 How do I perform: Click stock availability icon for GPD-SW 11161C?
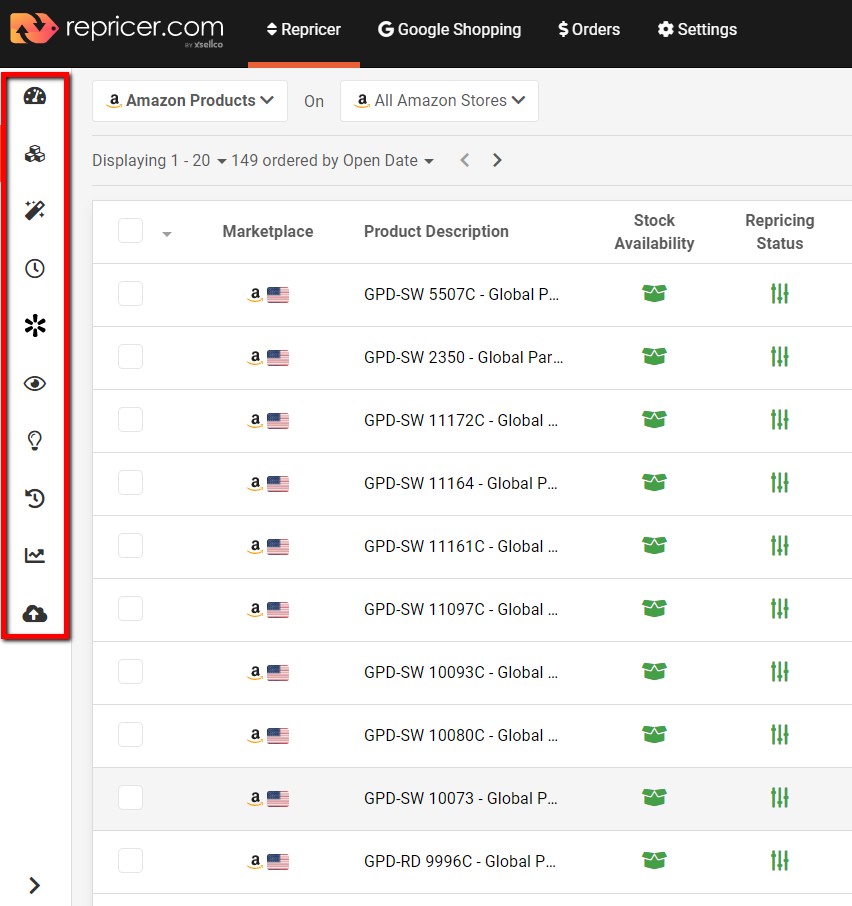tap(654, 545)
